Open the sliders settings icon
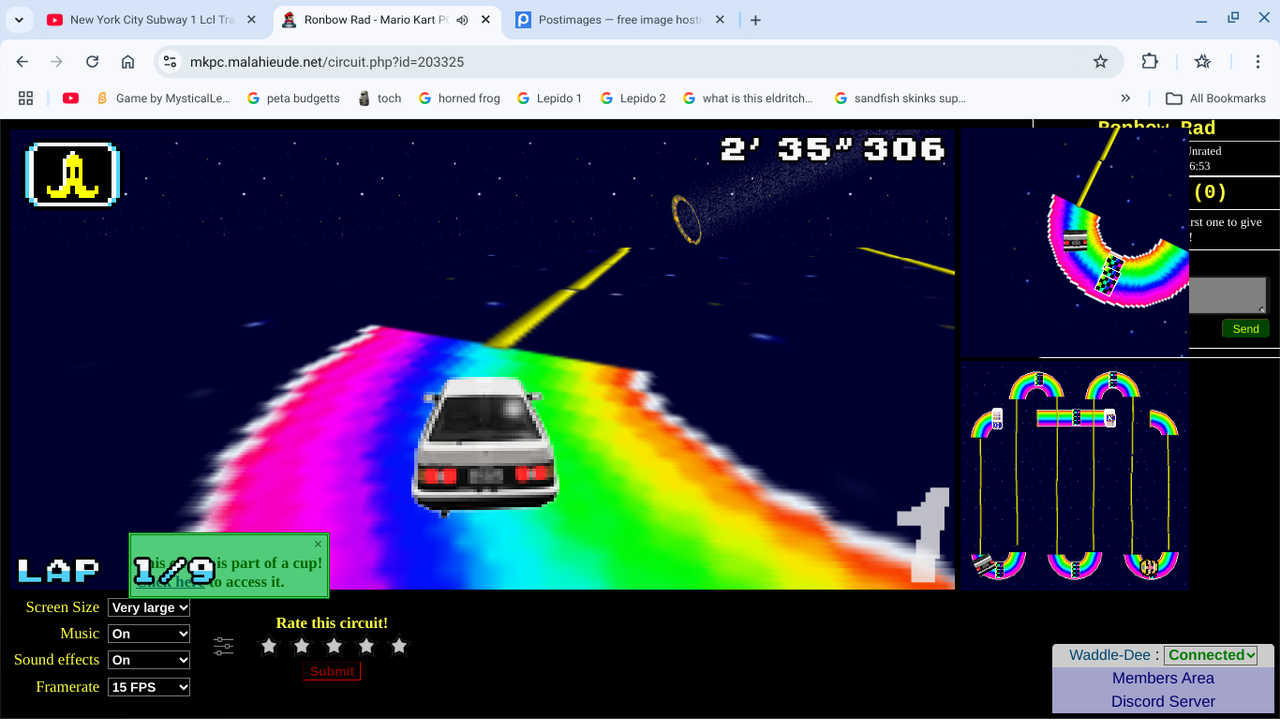This screenshot has height=720, width=1280. click(x=223, y=646)
